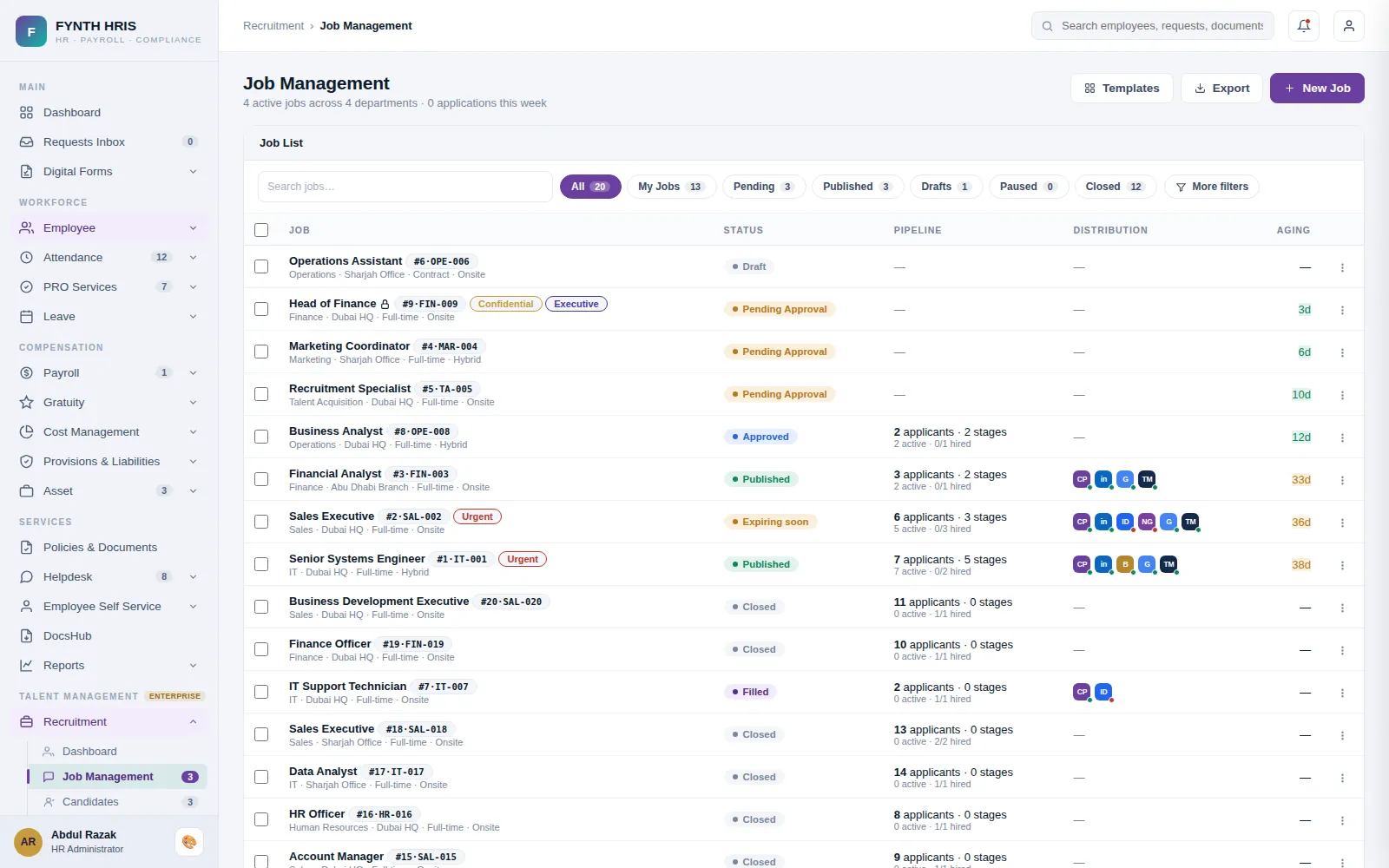This screenshot has height=868, width=1389.
Task: Check the Senior Systems Engineer row checkbox
Action: tap(261, 564)
